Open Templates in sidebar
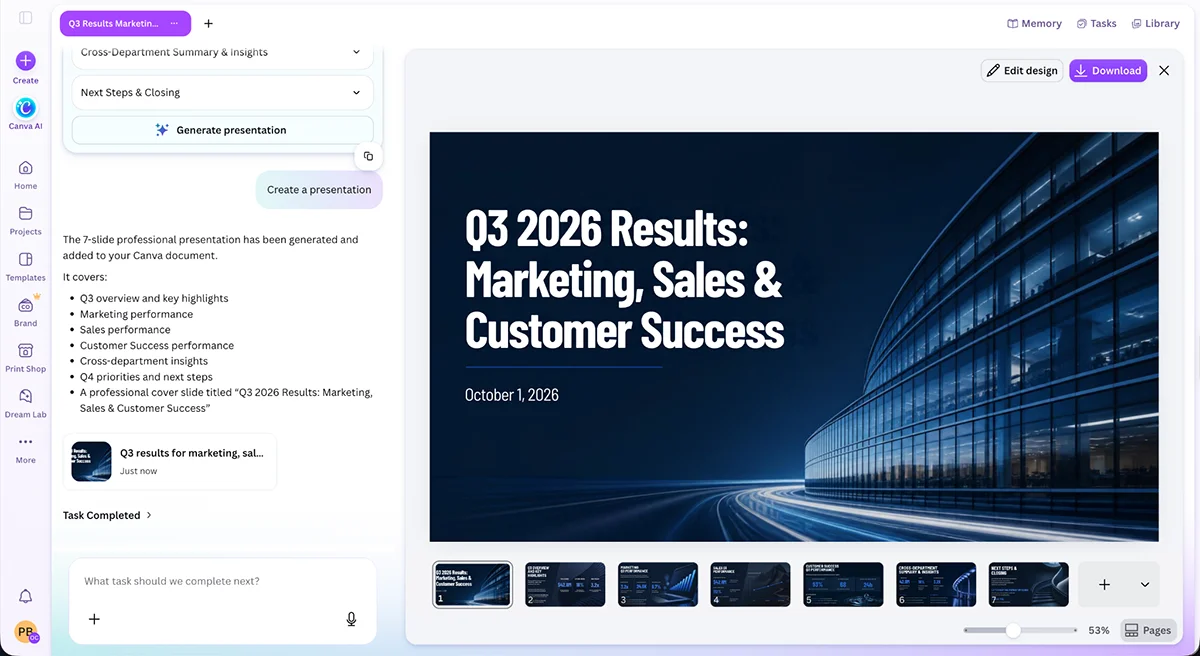The image size is (1200, 656). [26, 266]
